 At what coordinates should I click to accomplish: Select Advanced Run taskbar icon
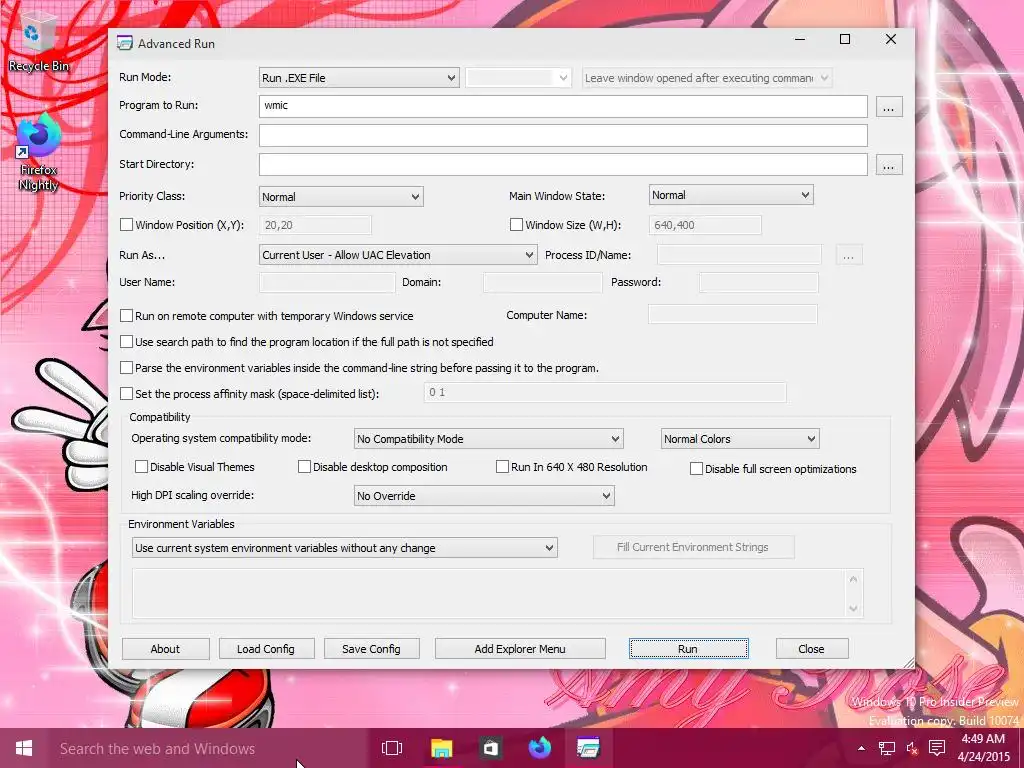pyautogui.click(x=588, y=748)
